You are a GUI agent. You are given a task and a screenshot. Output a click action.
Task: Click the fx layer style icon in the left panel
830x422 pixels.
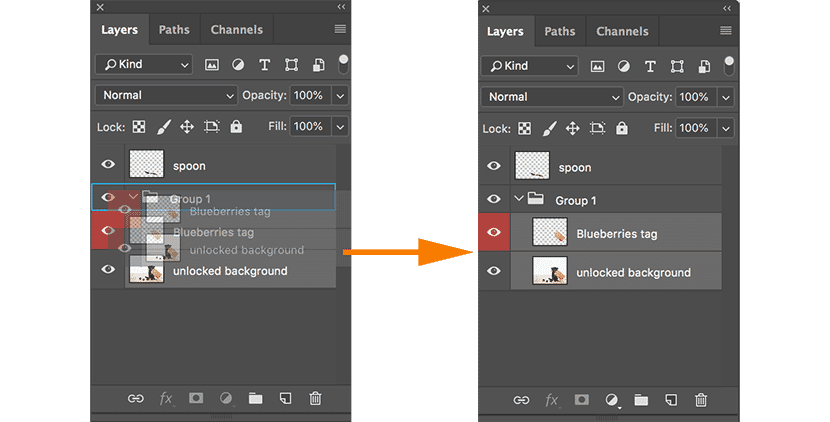coord(166,398)
